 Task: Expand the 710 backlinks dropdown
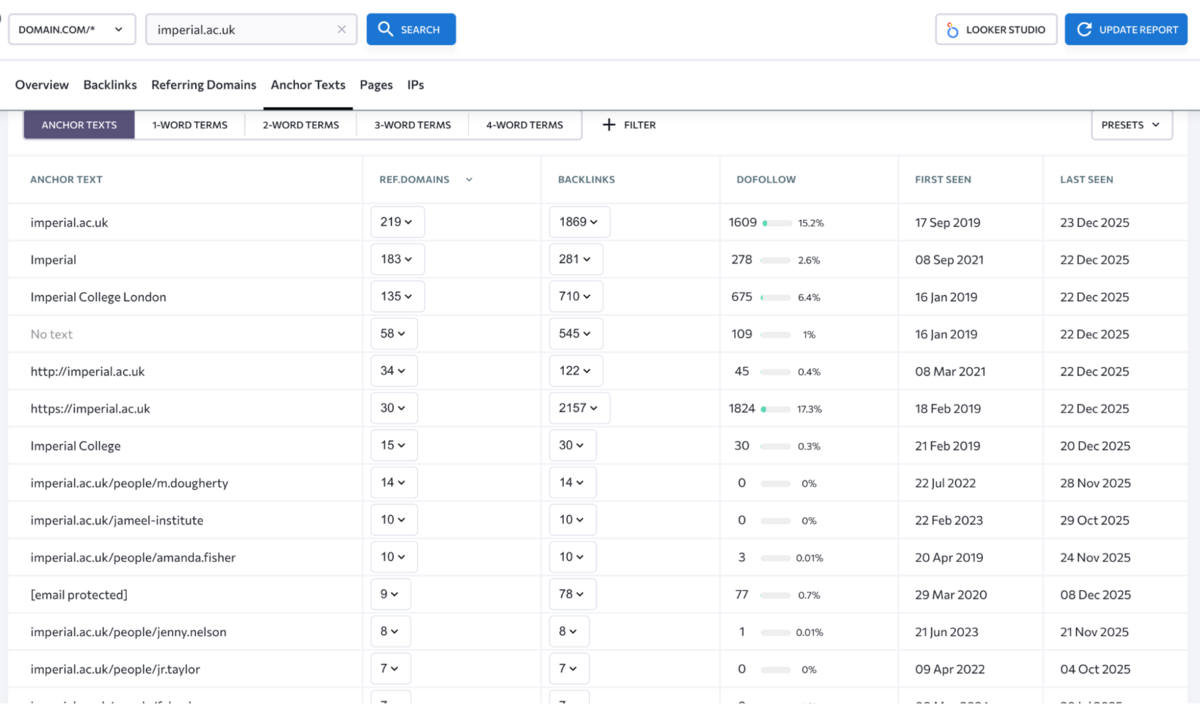click(x=576, y=297)
